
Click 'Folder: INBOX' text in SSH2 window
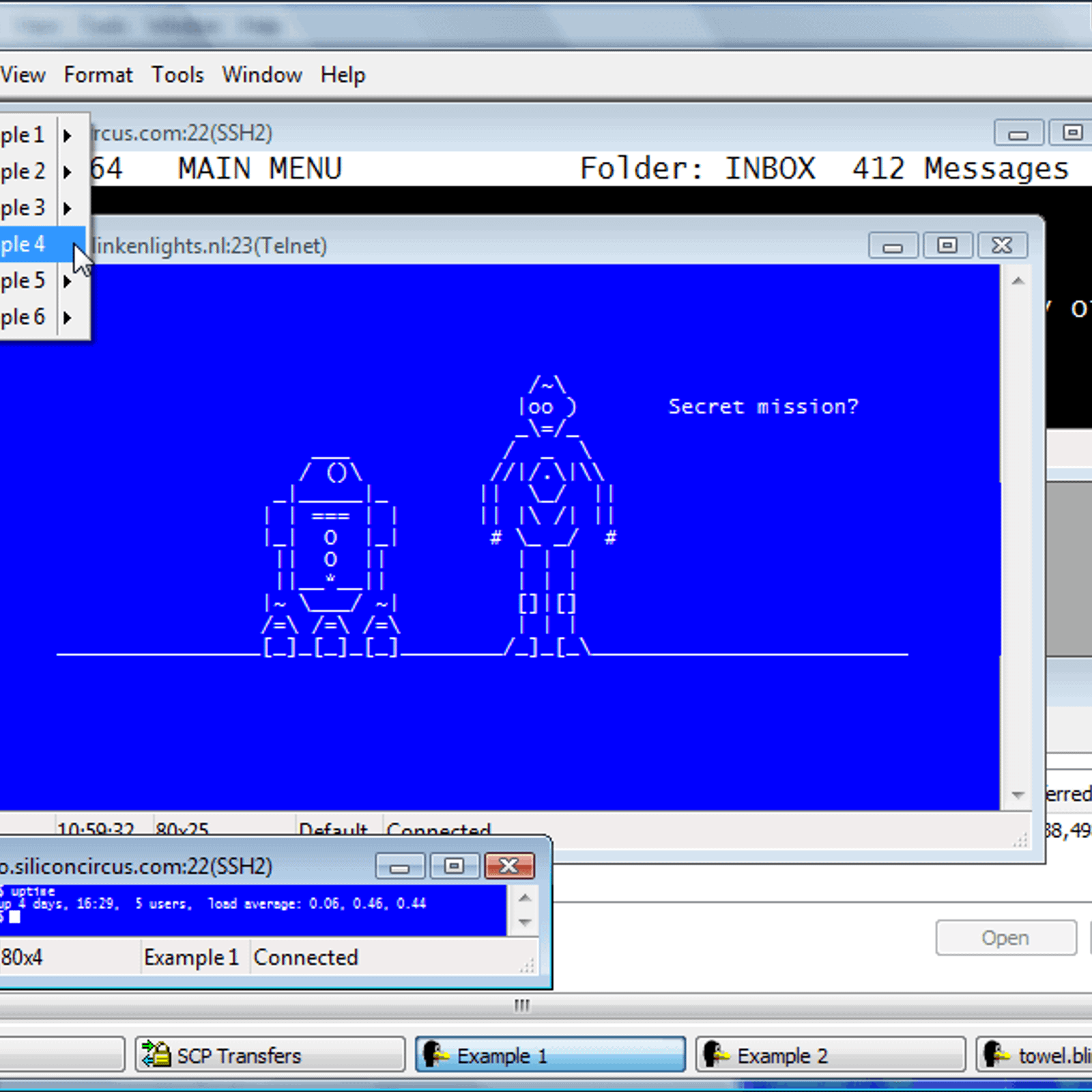[698, 169]
